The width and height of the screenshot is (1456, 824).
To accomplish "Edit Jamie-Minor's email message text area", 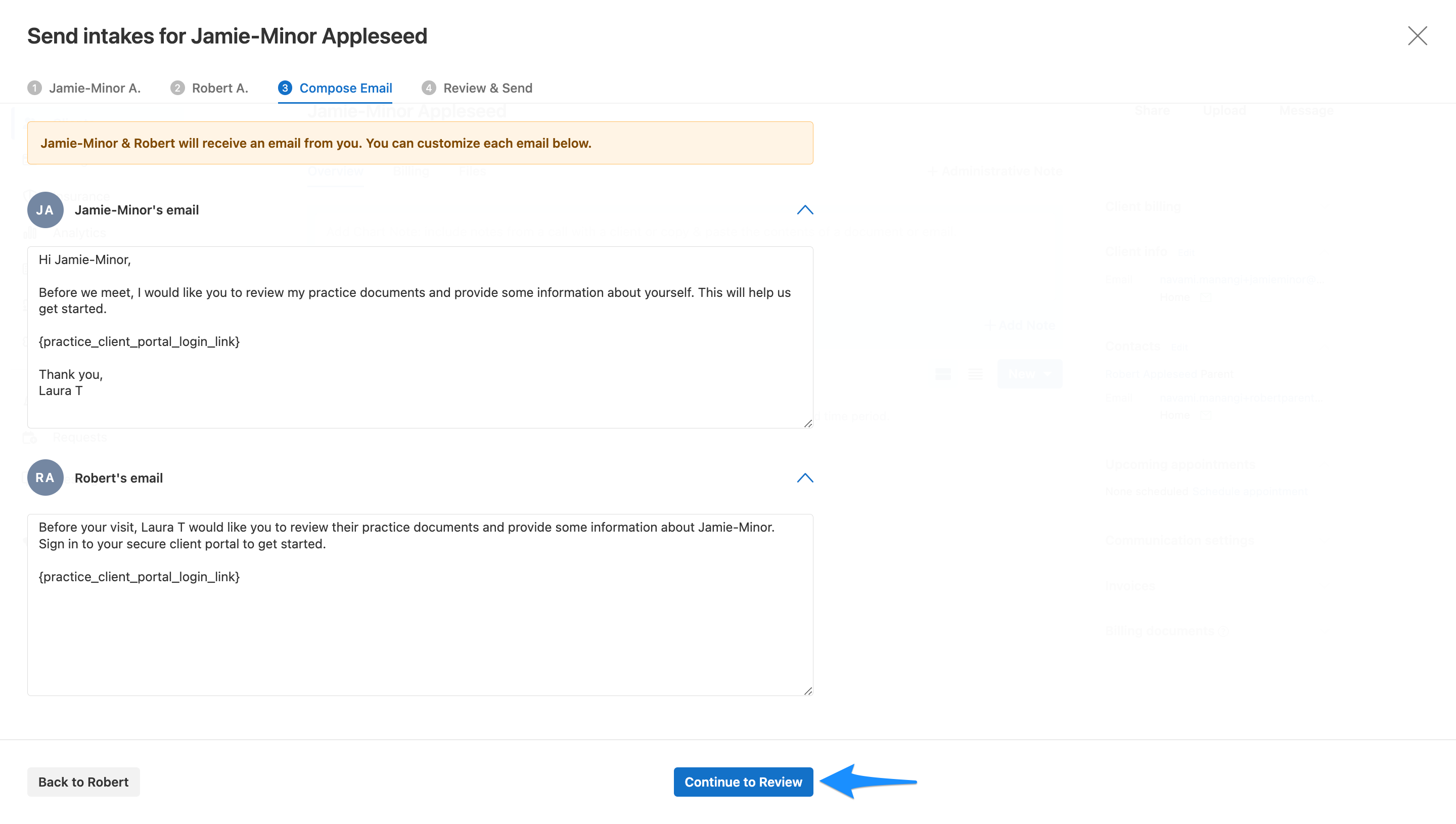I will (420, 337).
